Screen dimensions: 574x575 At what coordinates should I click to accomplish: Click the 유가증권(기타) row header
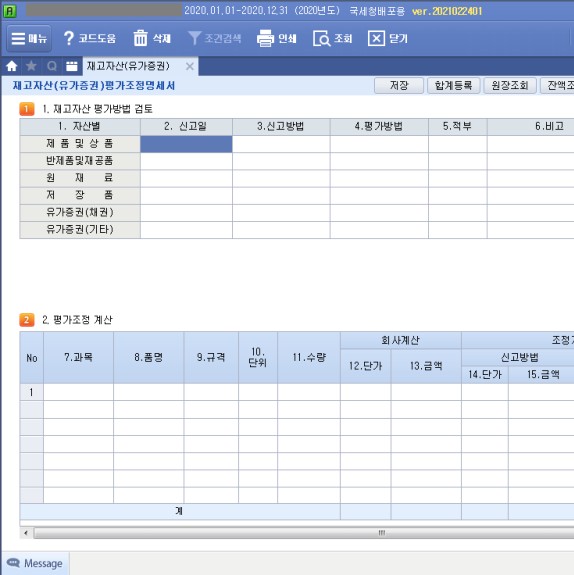[x=80, y=230]
